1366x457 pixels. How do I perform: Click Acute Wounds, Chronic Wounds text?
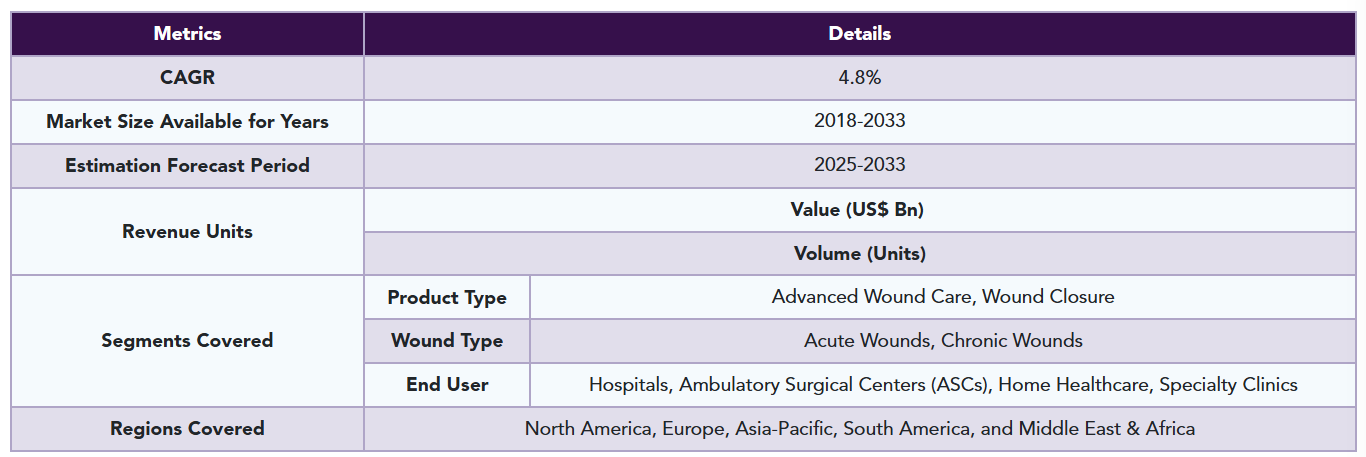(943, 340)
